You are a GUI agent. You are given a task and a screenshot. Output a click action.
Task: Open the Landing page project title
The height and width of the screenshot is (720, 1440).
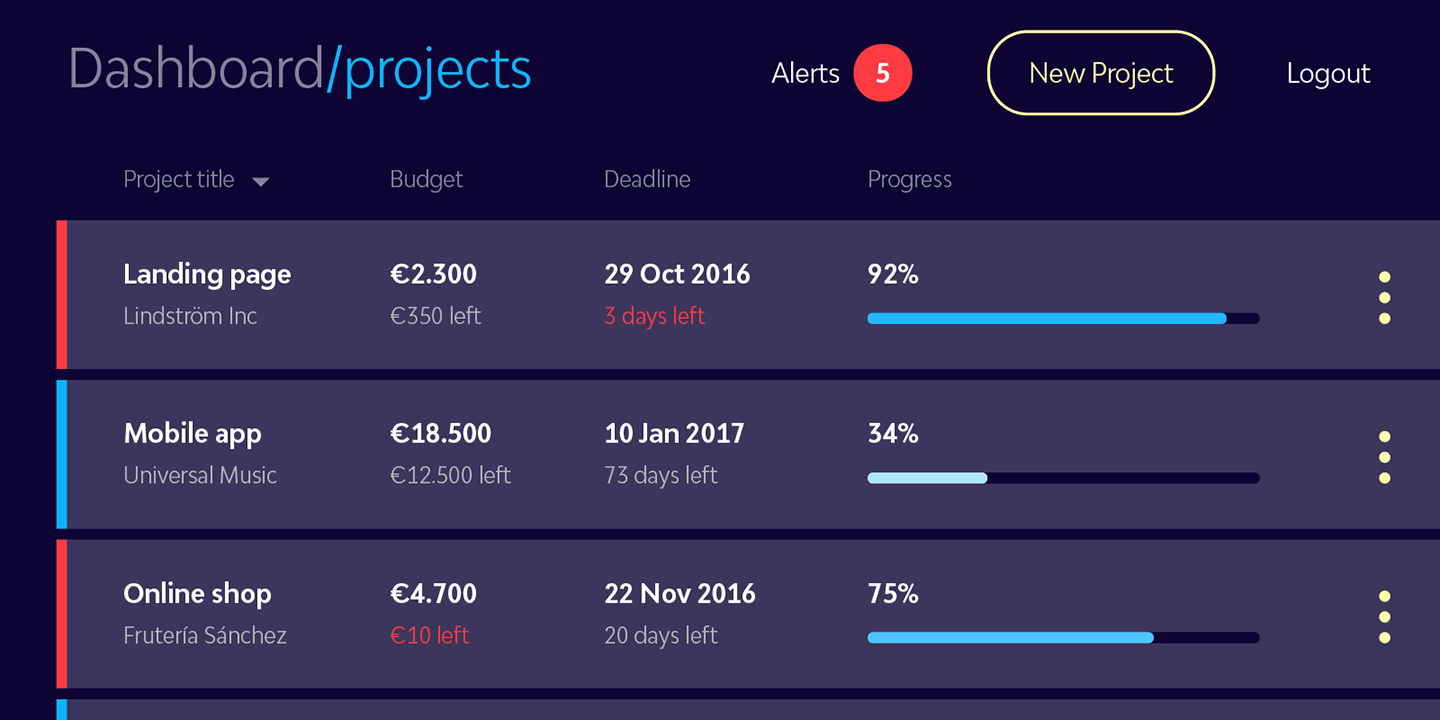pyautogui.click(x=207, y=274)
